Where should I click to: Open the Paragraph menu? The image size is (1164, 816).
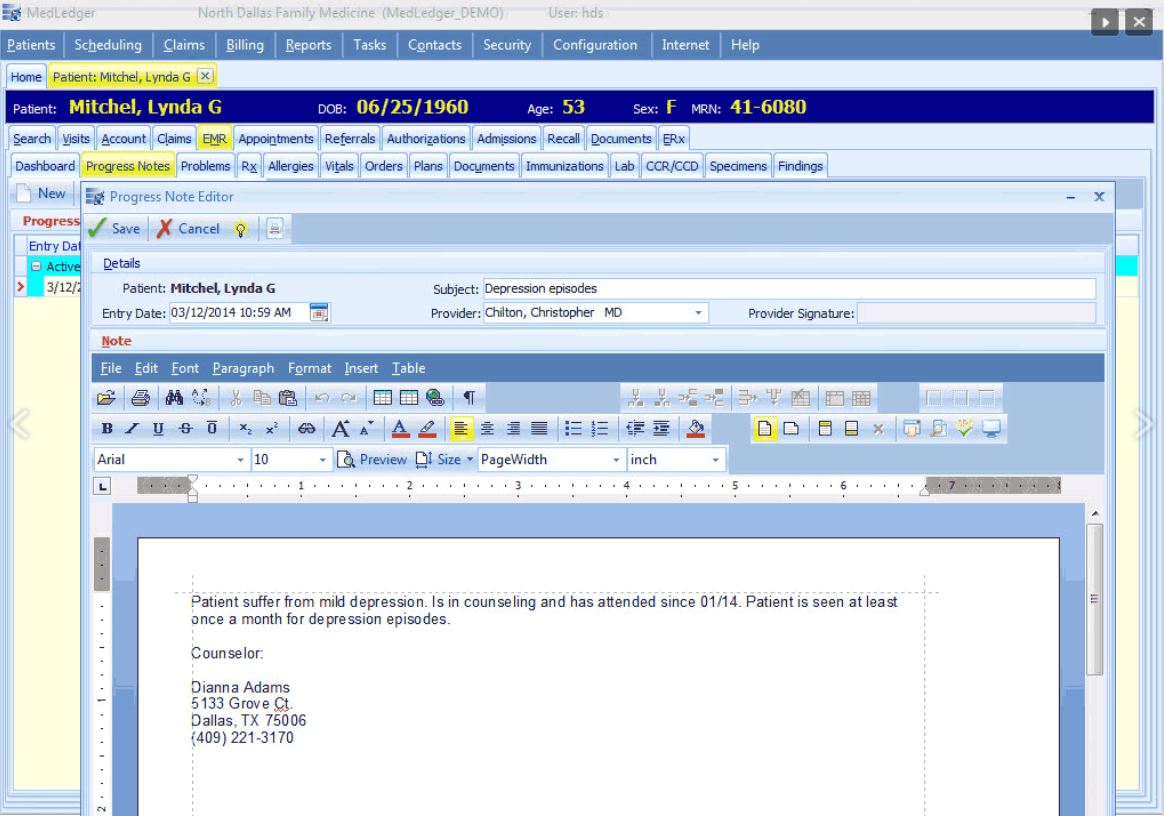[x=243, y=368]
